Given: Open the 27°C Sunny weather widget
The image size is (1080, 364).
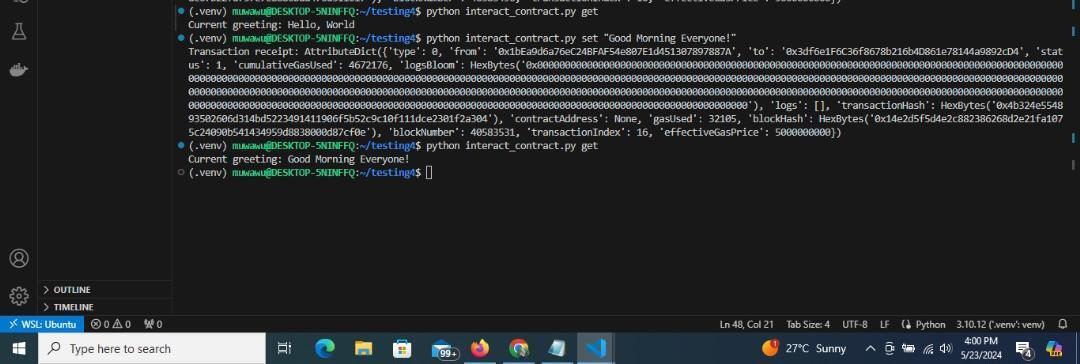Looking at the screenshot, I should click(804, 348).
